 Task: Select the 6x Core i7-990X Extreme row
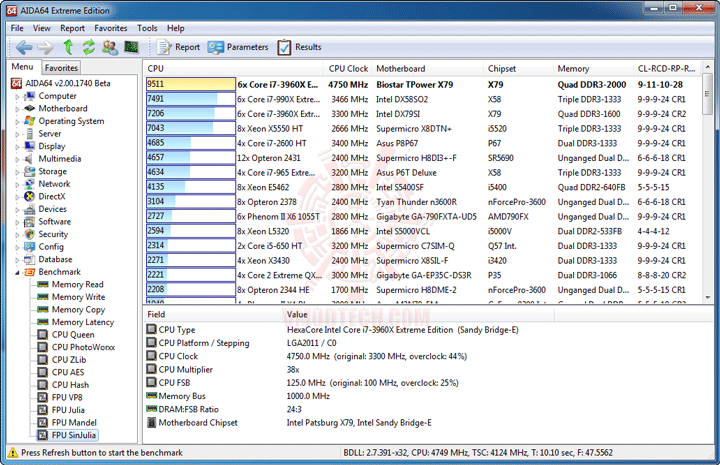tap(423, 99)
